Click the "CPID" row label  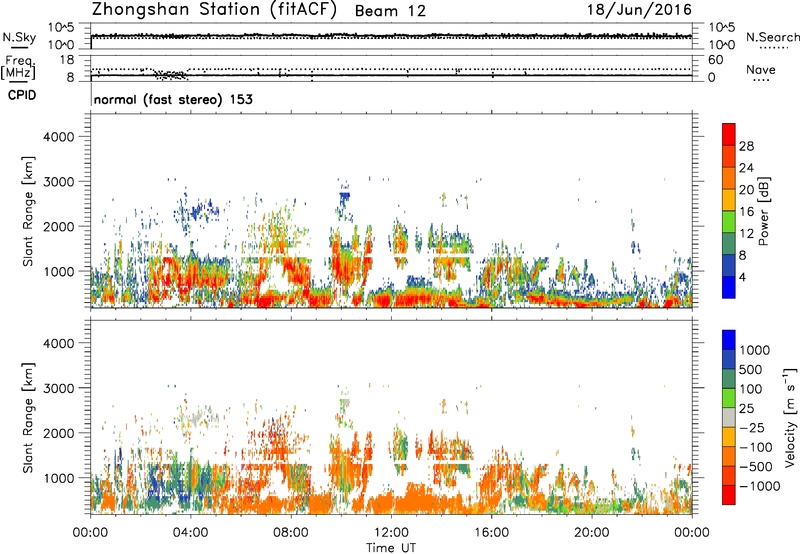[x=22, y=95]
